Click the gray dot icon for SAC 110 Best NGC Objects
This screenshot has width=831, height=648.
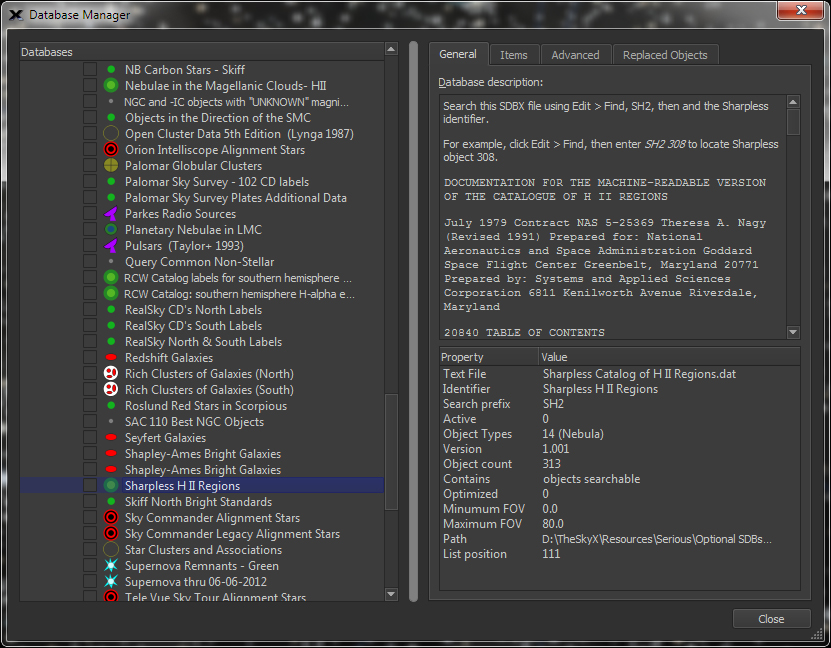[x=111, y=421]
